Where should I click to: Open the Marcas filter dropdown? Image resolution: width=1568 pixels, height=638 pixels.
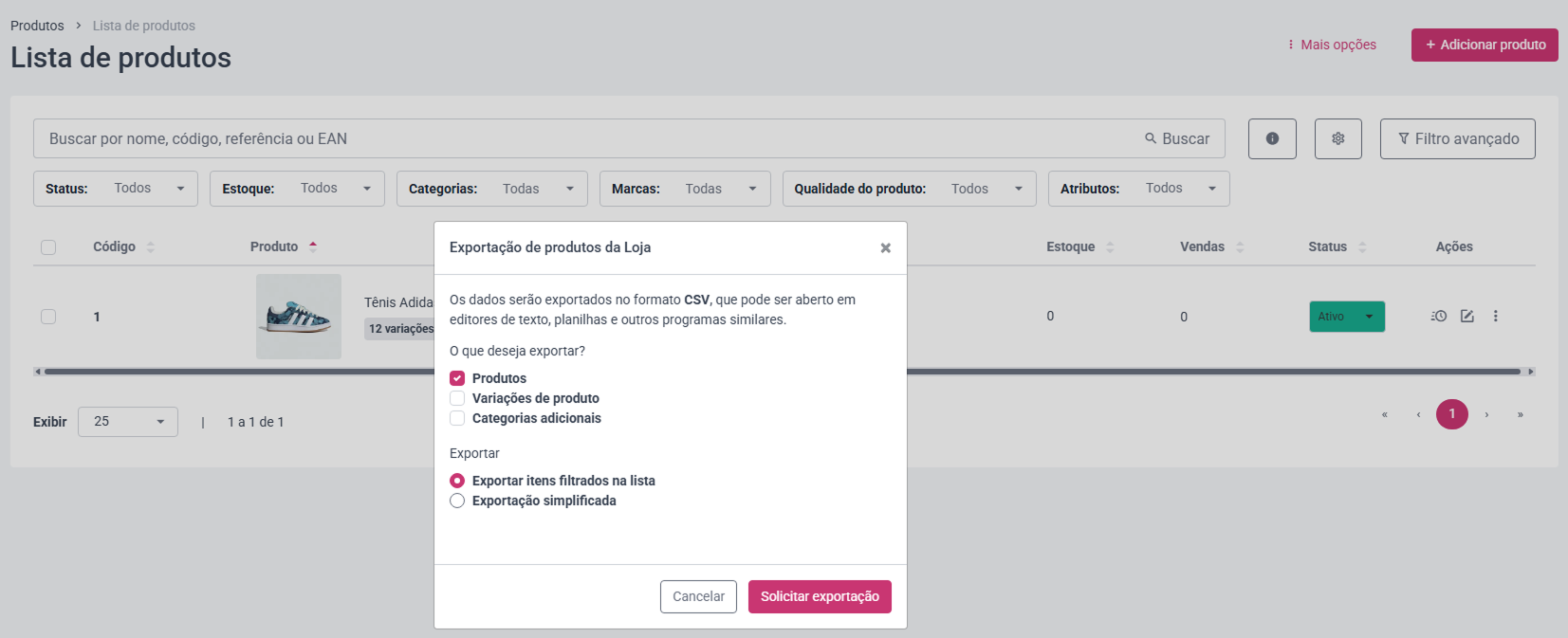(x=685, y=189)
